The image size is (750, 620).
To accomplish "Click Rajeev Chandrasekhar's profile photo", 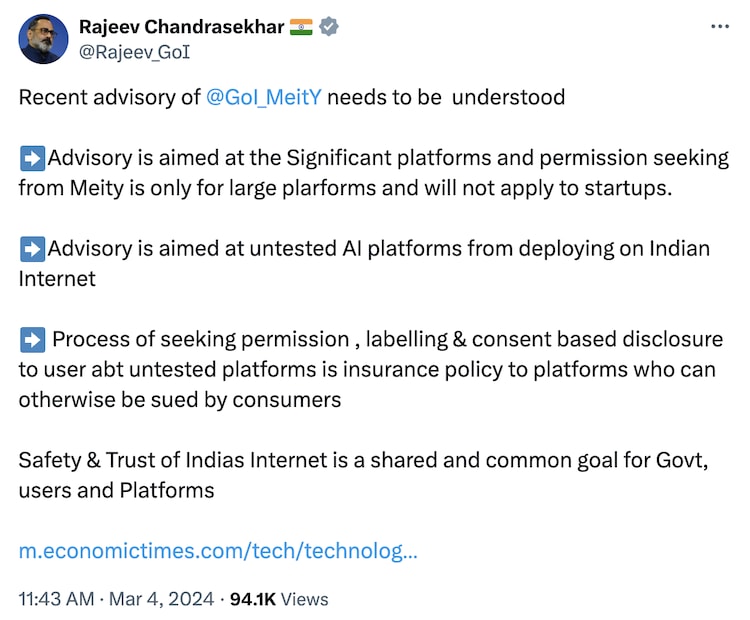I will click(x=43, y=39).
